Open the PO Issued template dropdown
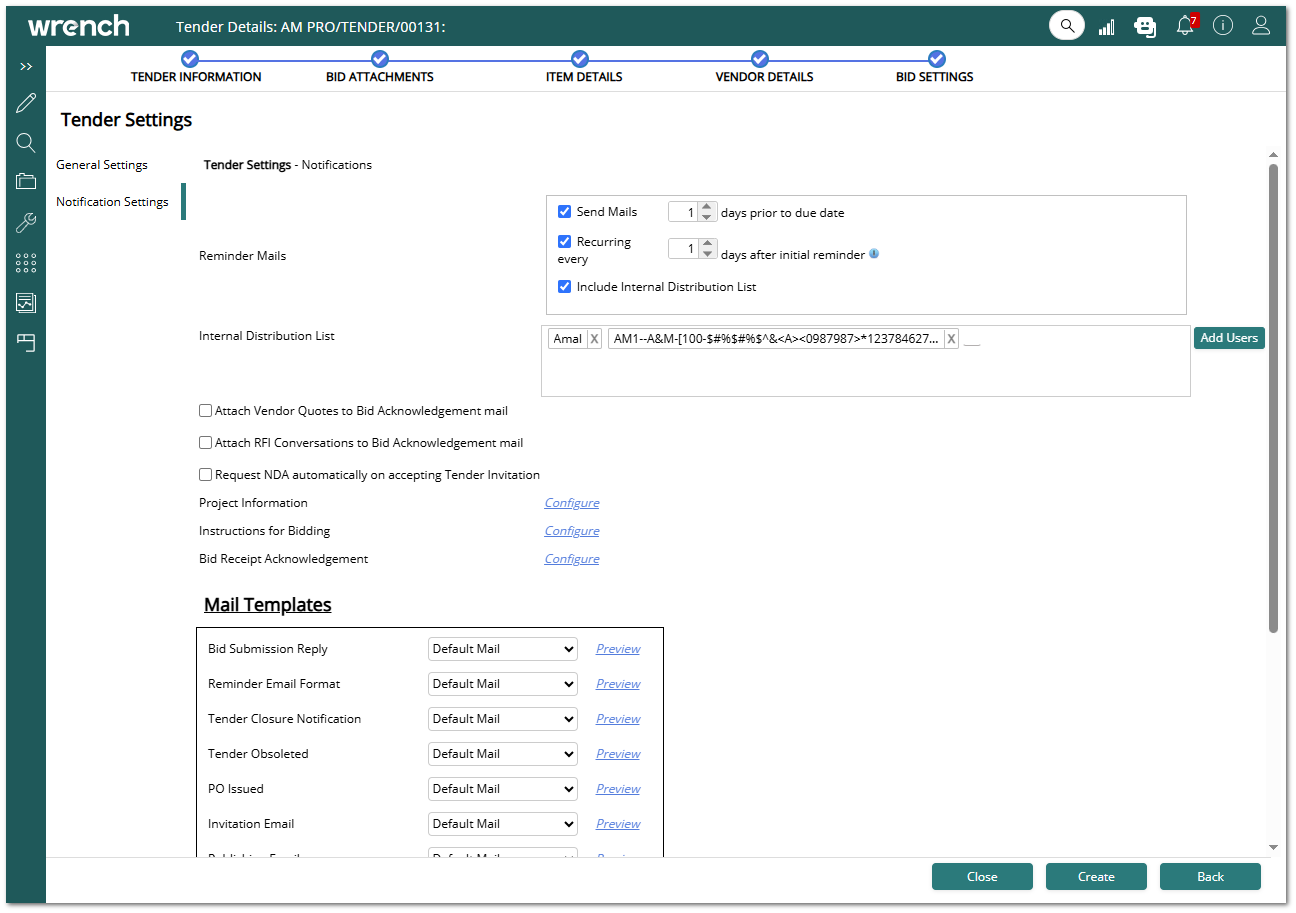 [503, 789]
